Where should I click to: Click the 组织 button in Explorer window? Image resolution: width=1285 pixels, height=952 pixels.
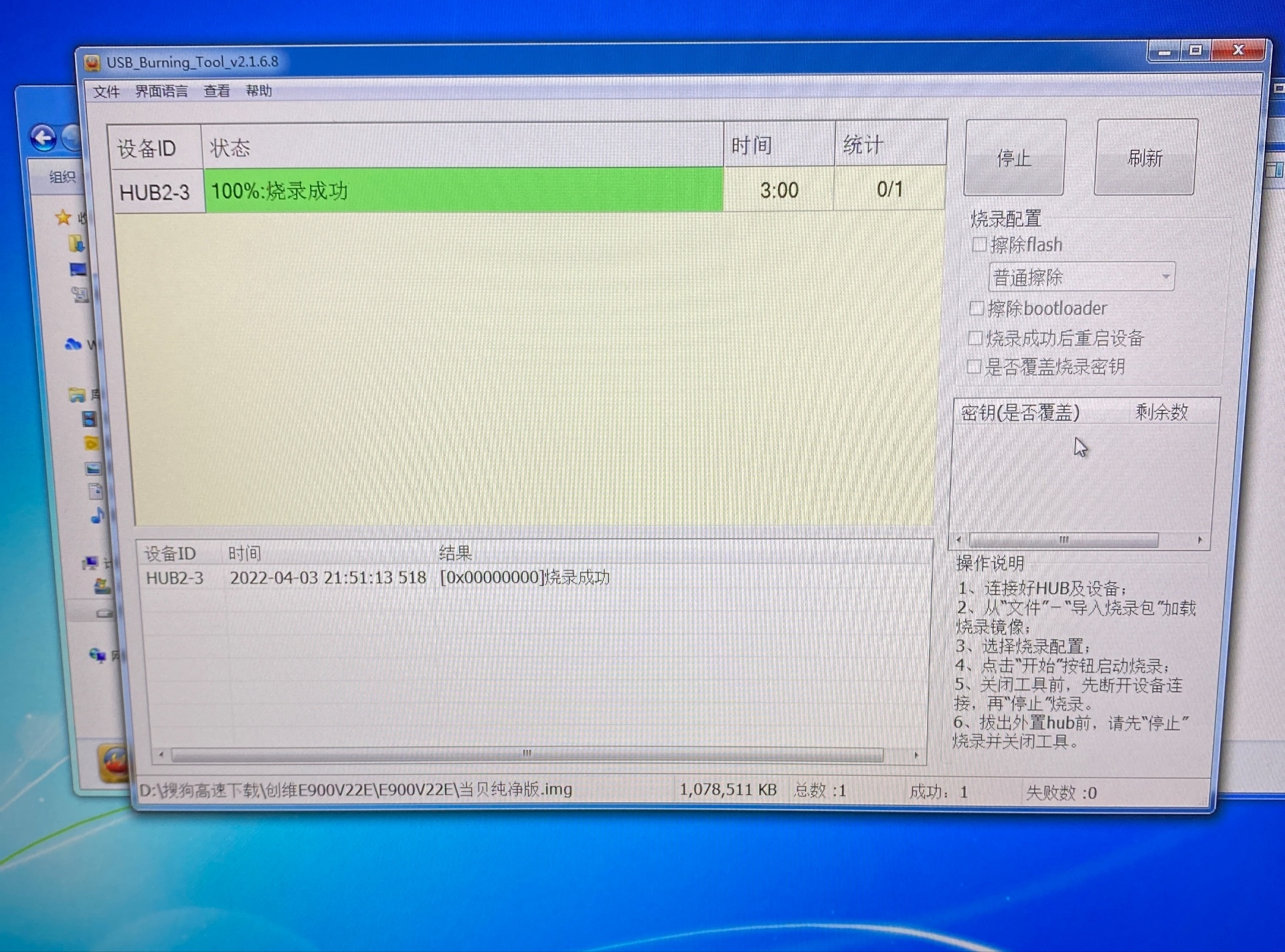coord(62,177)
